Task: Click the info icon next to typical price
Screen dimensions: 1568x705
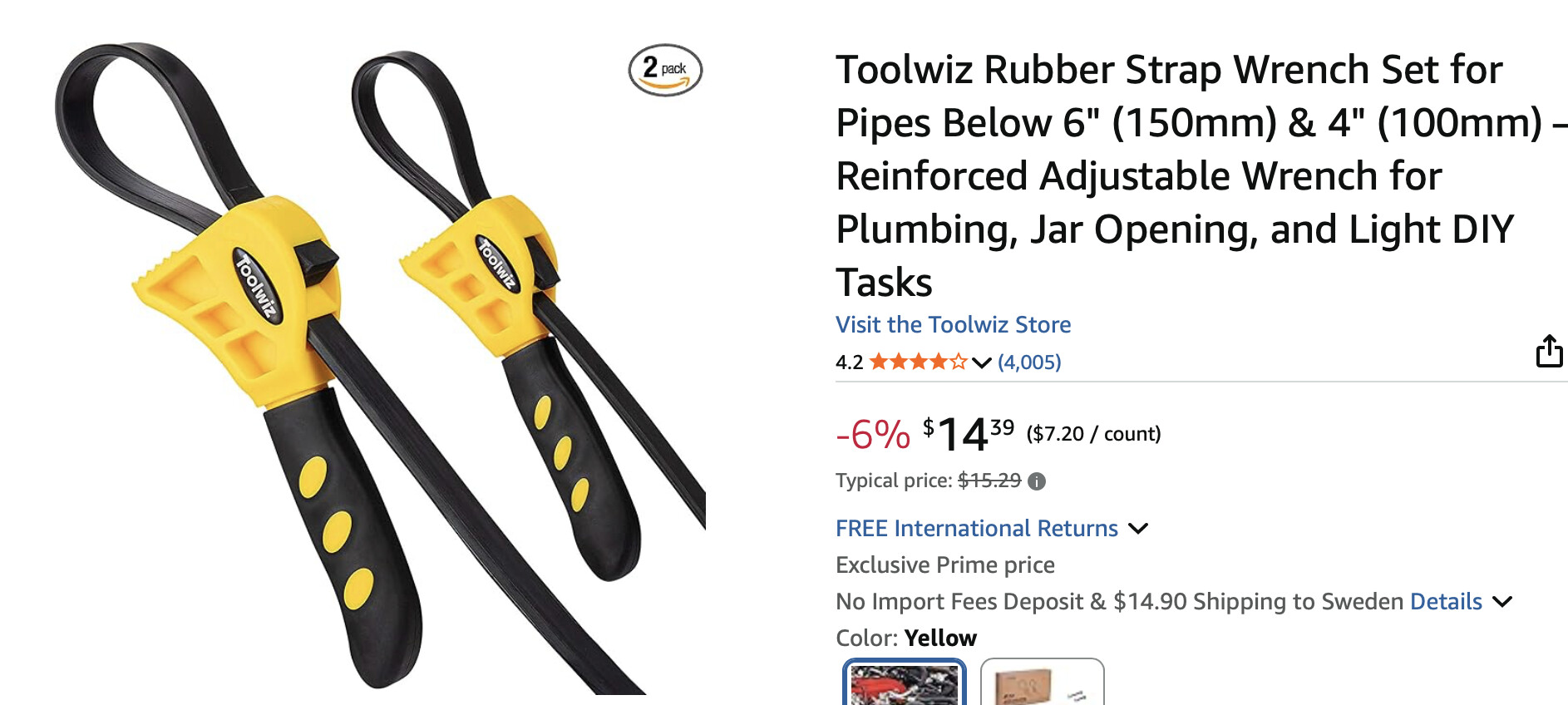Action: [1037, 481]
